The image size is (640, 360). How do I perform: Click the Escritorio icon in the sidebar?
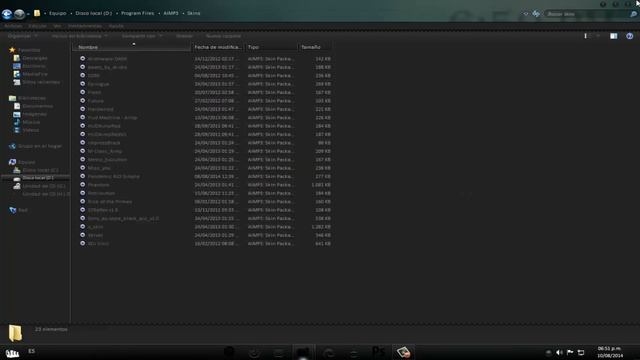[17, 66]
